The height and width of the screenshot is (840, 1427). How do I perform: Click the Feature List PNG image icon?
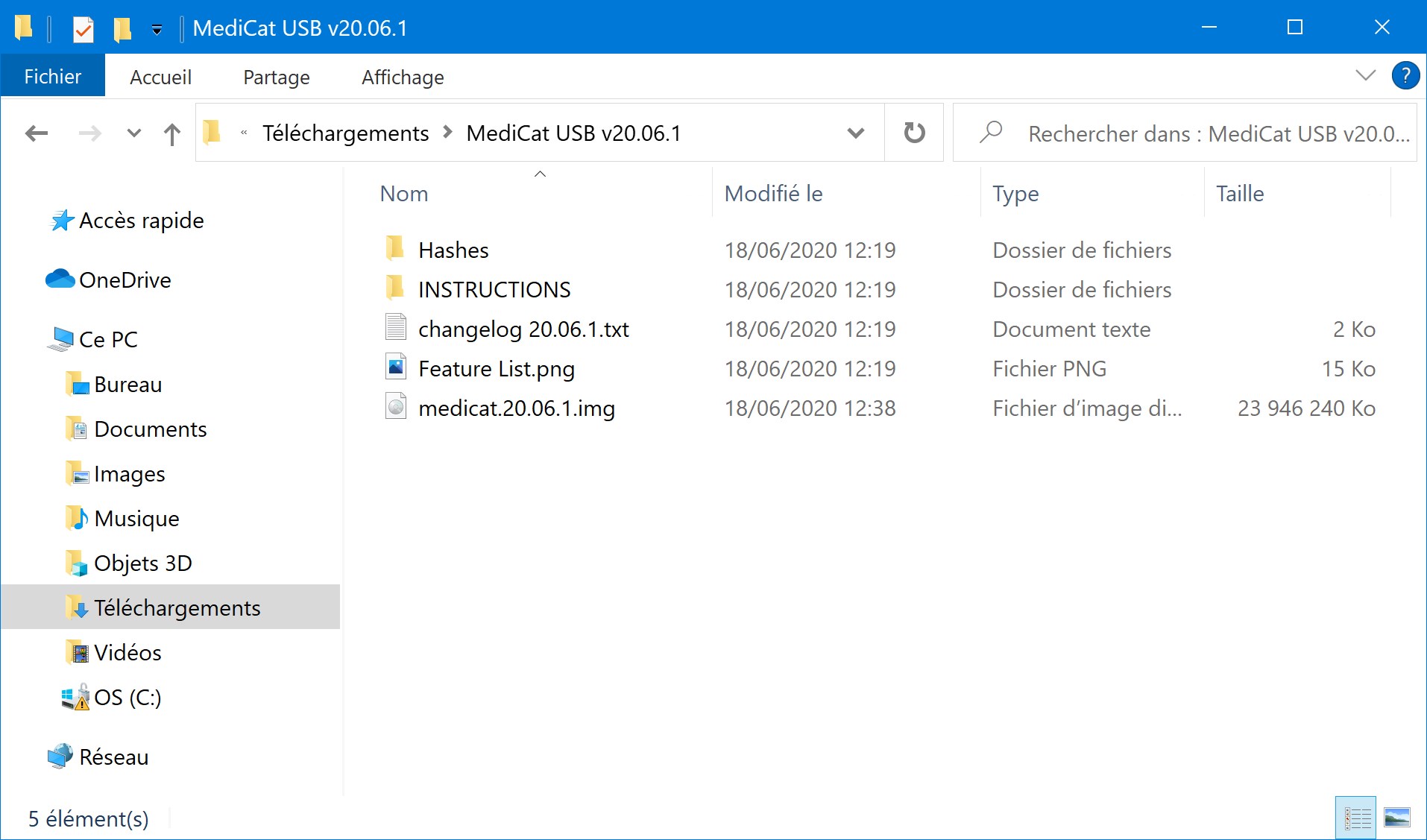(x=396, y=367)
